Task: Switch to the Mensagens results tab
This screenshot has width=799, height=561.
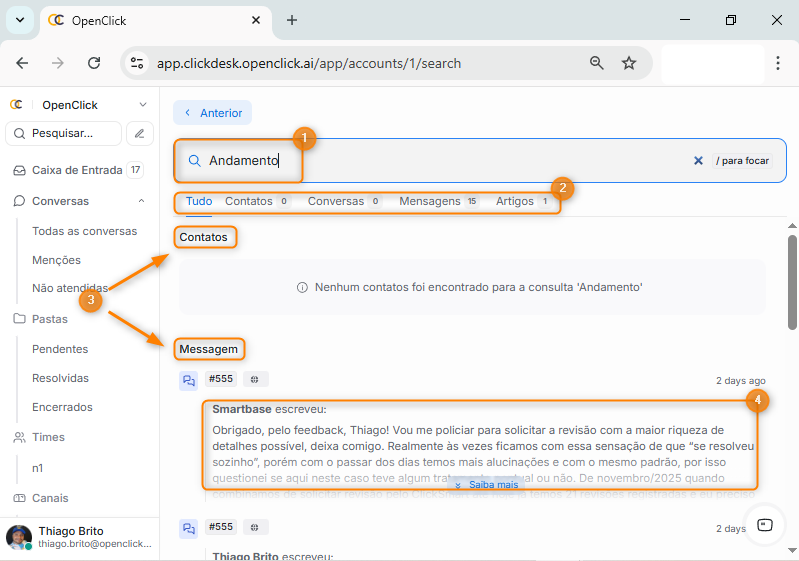Action: point(429,201)
